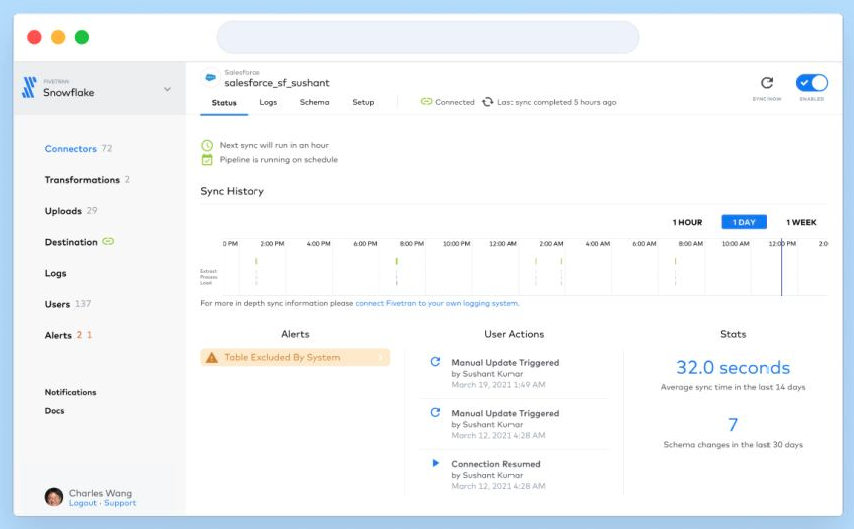Click the Fivetran logo icon
This screenshot has width=854, height=529.
[29, 87]
